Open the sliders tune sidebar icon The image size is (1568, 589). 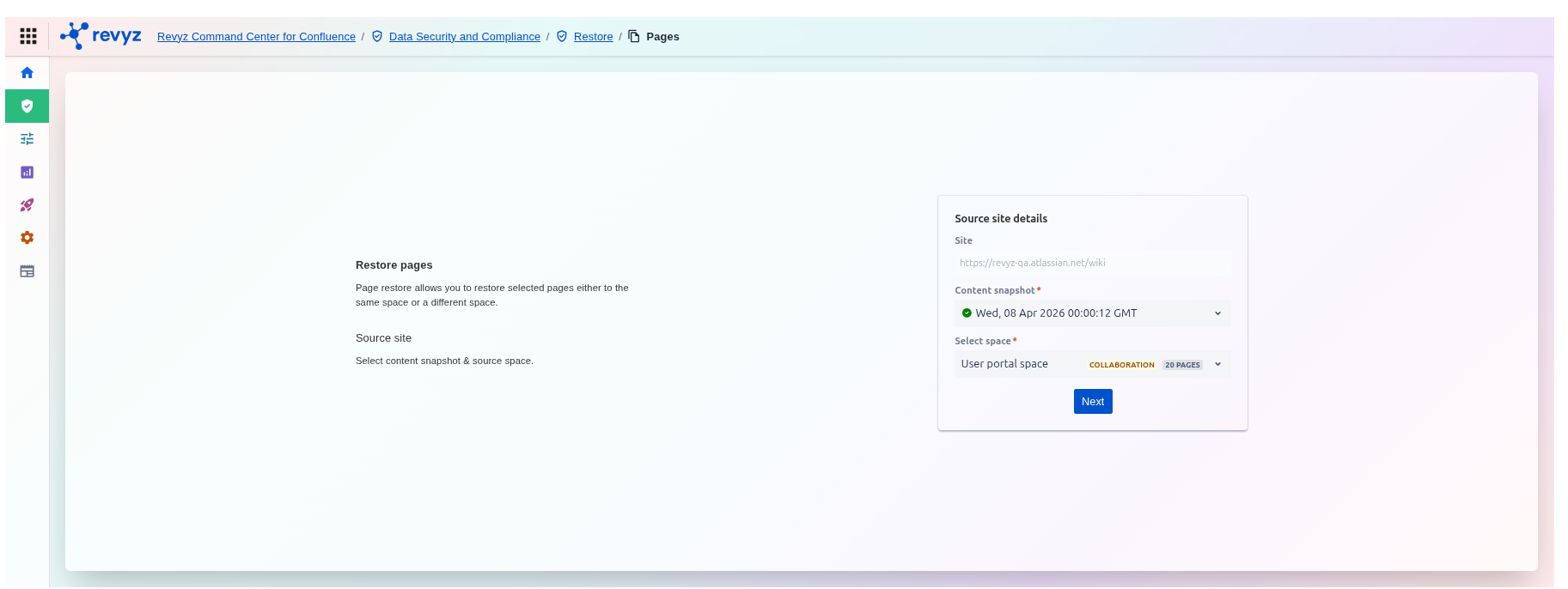click(x=27, y=139)
